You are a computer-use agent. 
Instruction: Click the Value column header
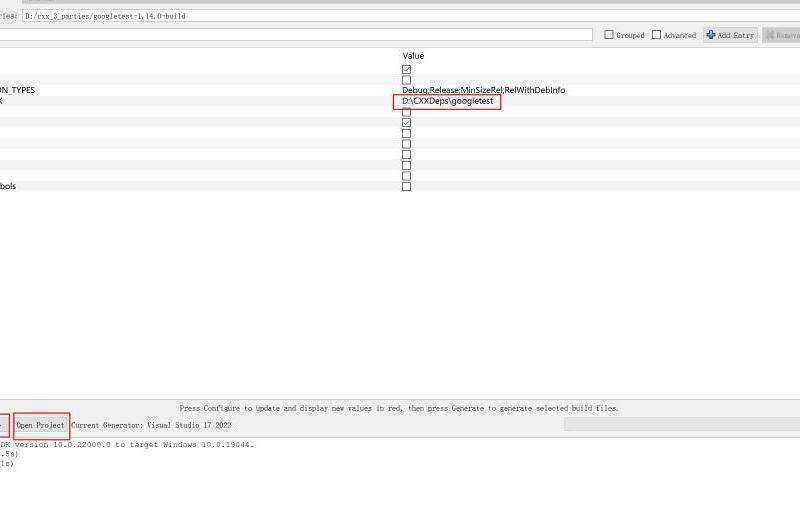tap(413, 56)
